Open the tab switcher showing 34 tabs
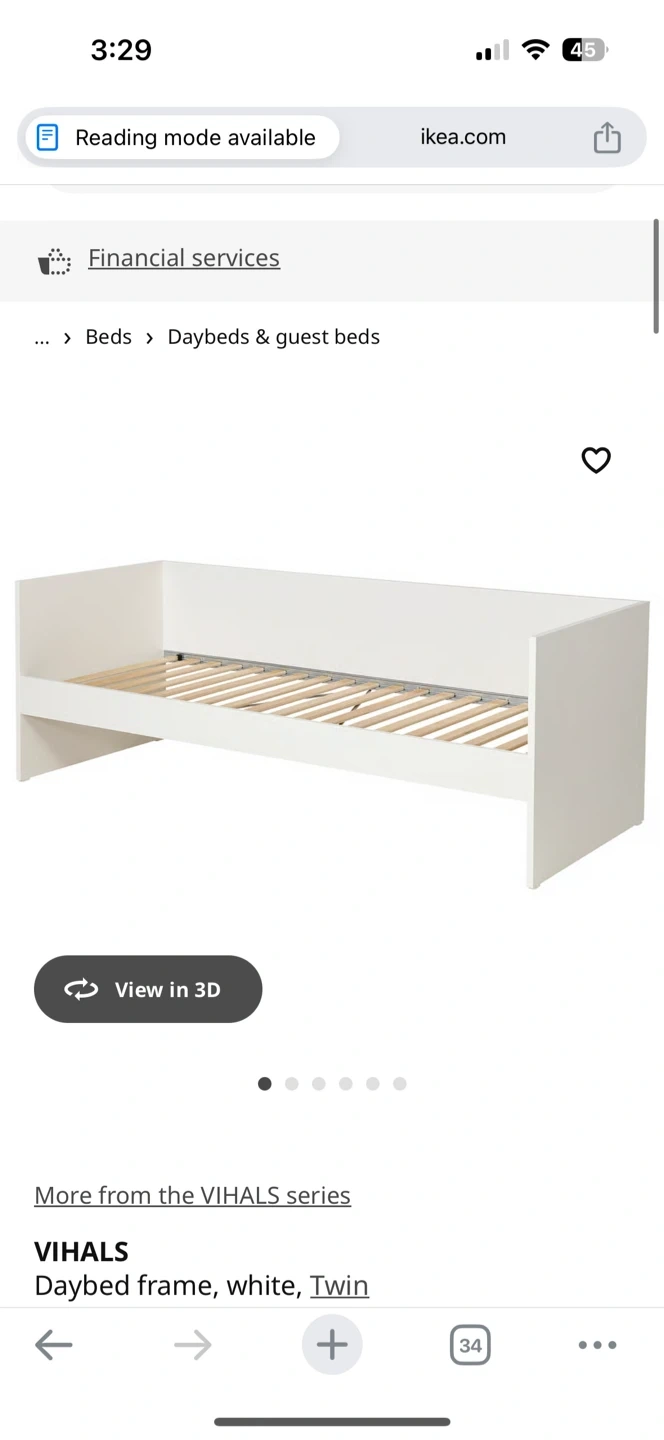The width and height of the screenshot is (664, 1440). pyautogui.click(x=470, y=1345)
